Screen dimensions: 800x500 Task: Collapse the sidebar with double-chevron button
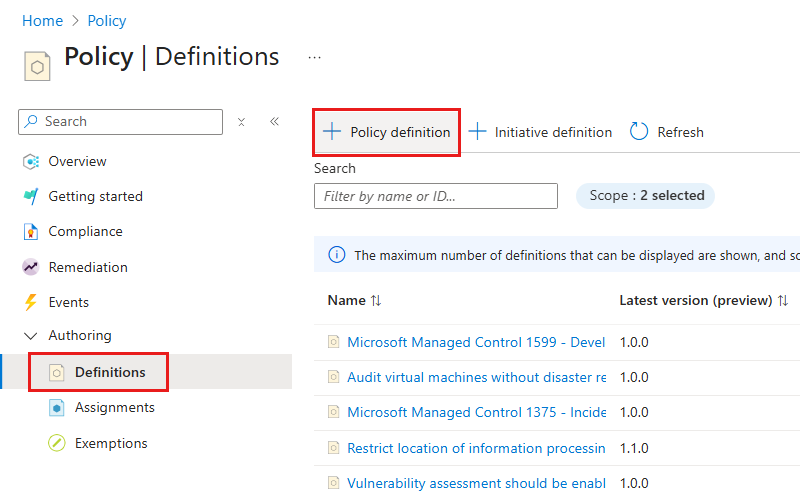pyautogui.click(x=274, y=122)
